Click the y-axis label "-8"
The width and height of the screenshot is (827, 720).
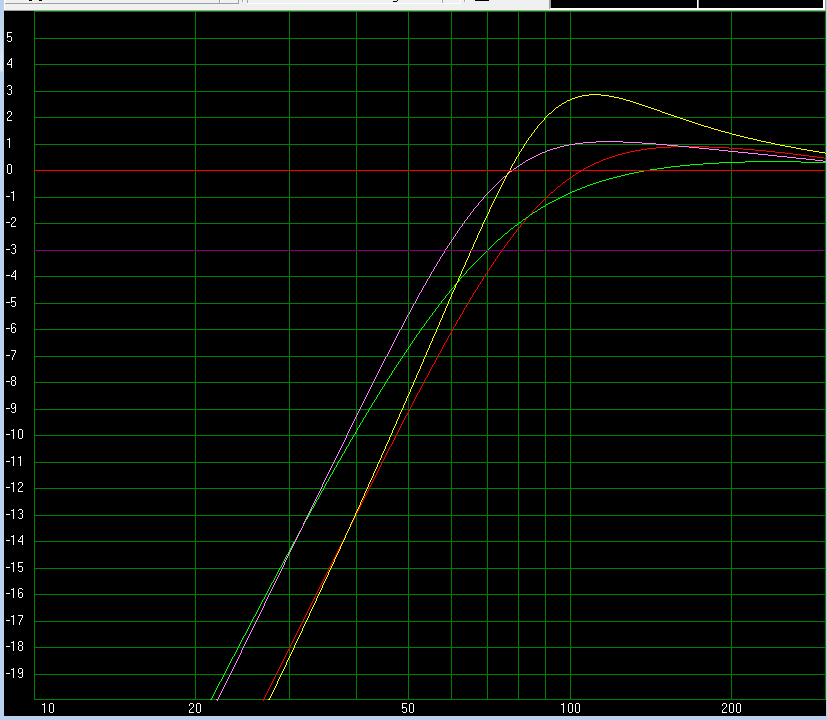click(x=11, y=382)
